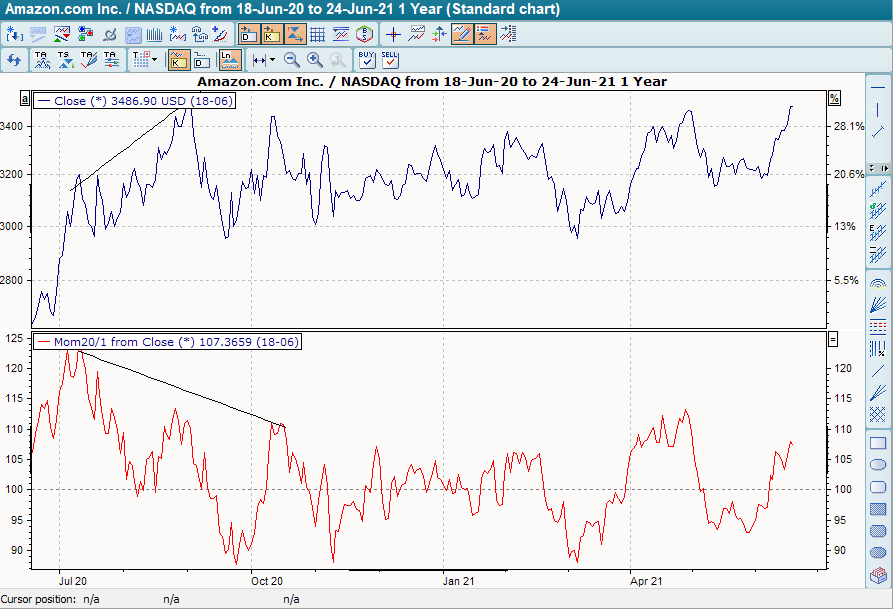Viewport: 893px width, 609px height.
Task: Toggle the SELL order checkbox
Action: coord(390,59)
